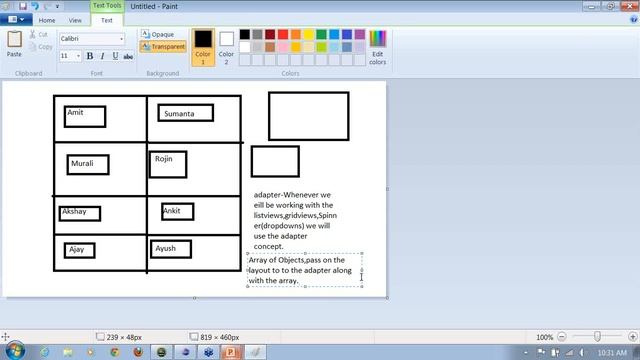Open the Edit colors dialog
The image size is (640, 360).
[x=378, y=47]
